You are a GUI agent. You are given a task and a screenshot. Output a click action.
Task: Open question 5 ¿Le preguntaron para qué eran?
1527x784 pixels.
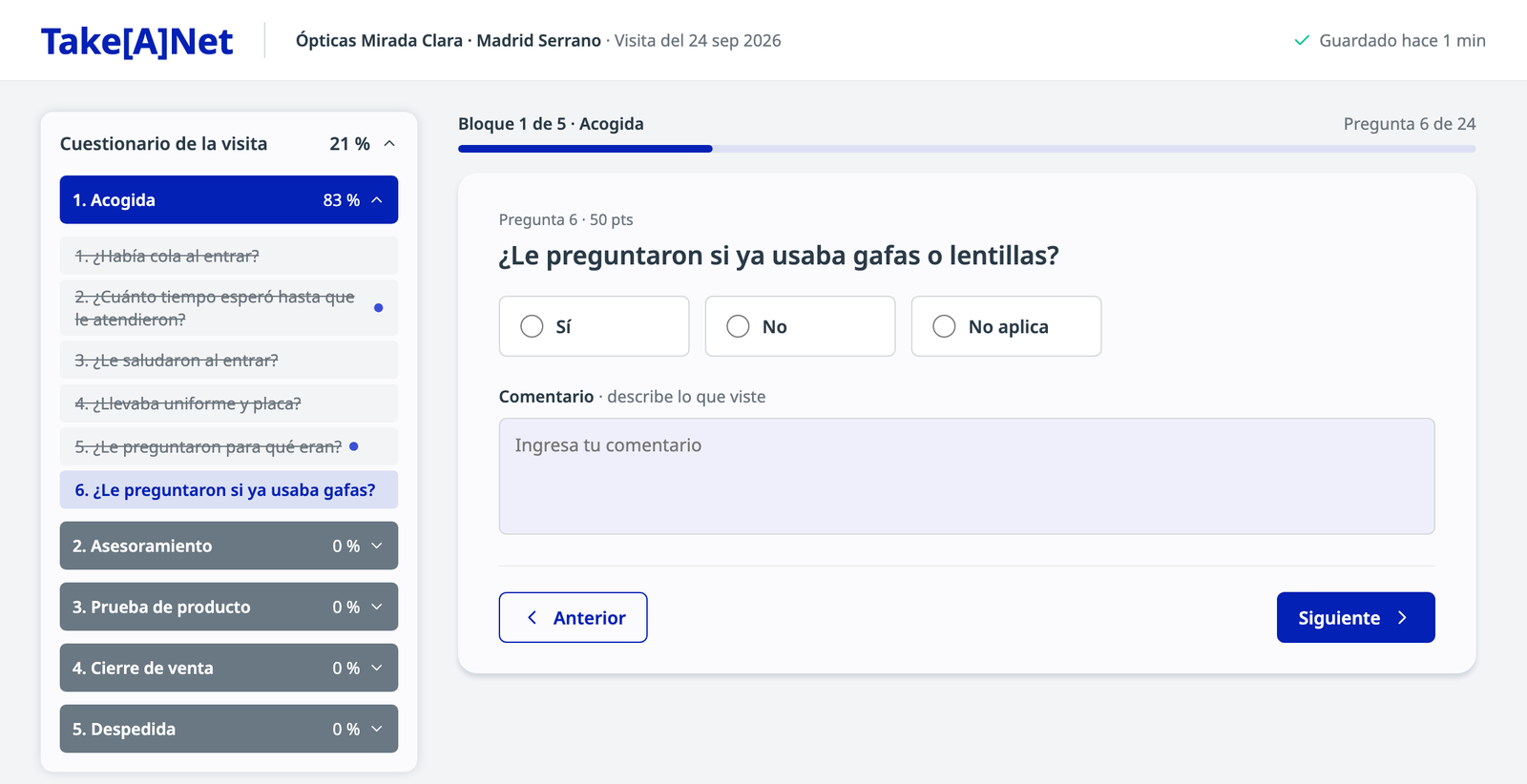click(229, 446)
